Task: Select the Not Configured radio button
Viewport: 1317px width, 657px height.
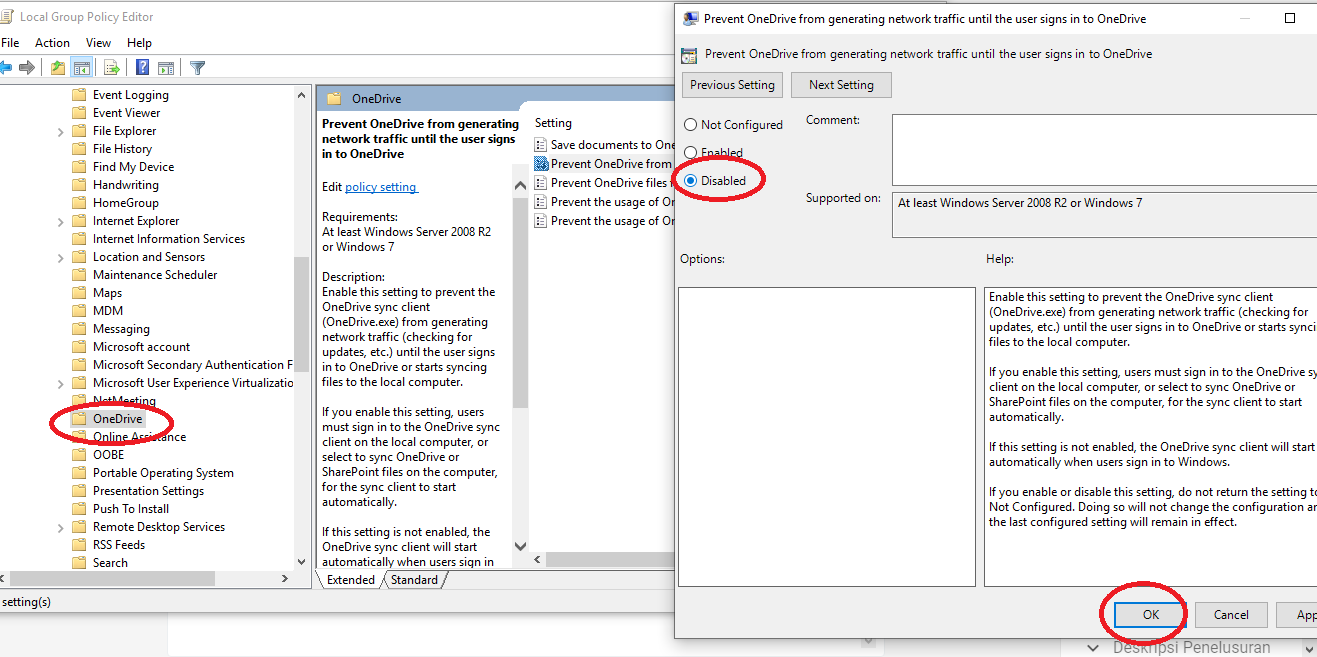Action: click(690, 125)
